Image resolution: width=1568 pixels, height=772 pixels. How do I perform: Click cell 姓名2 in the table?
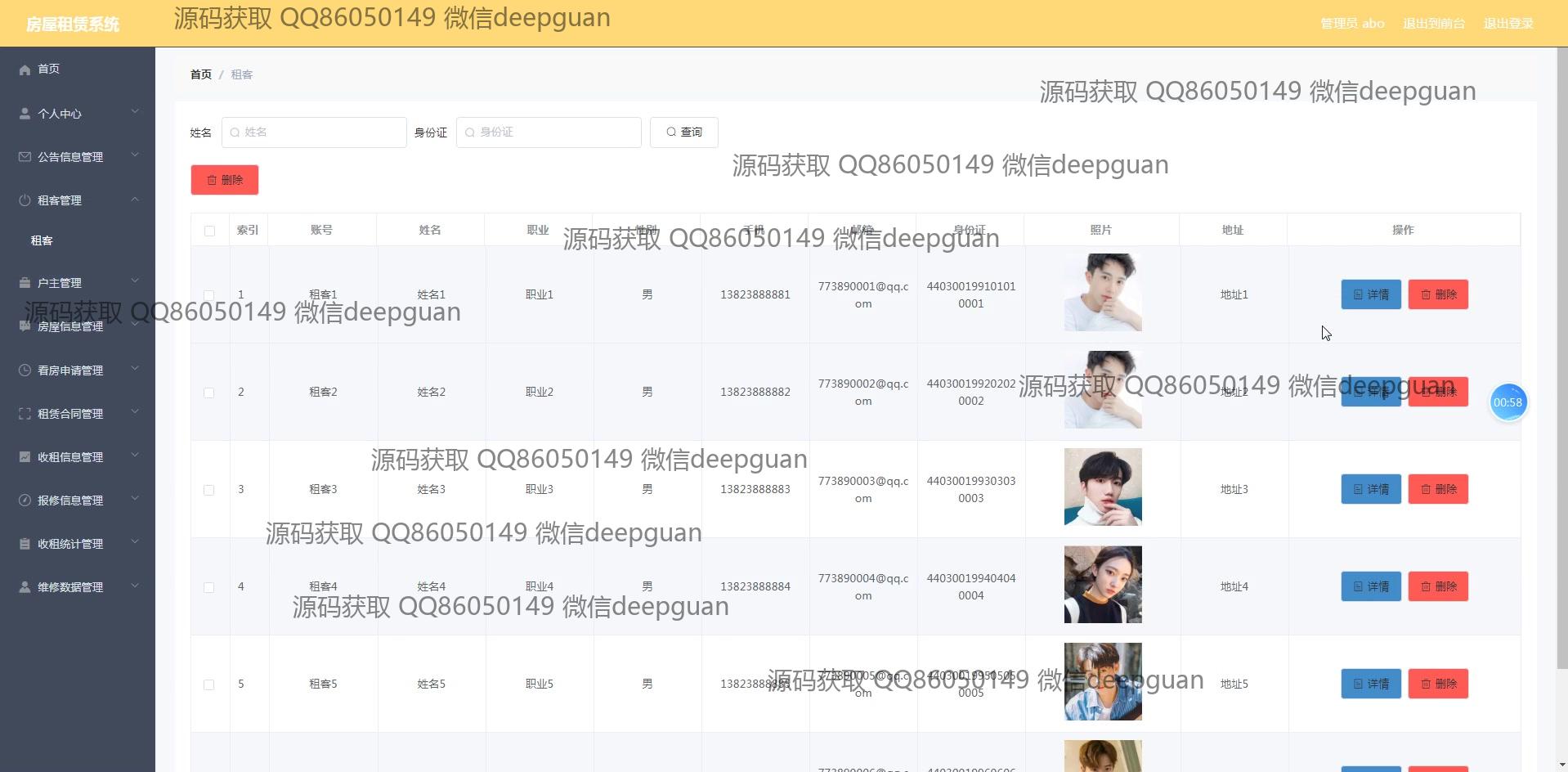click(432, 392)
